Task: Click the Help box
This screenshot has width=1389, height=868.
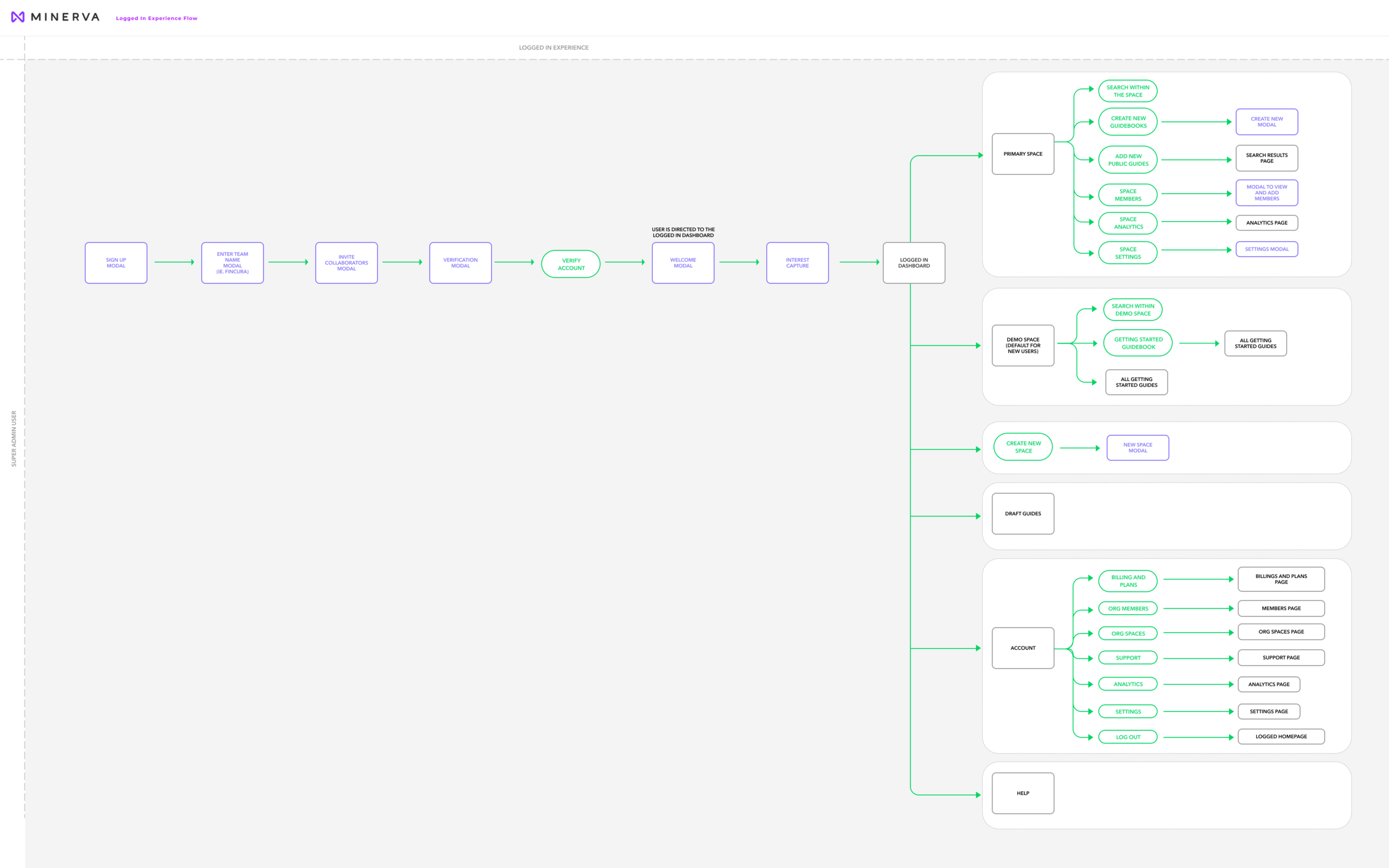Action: [1023, 794]
